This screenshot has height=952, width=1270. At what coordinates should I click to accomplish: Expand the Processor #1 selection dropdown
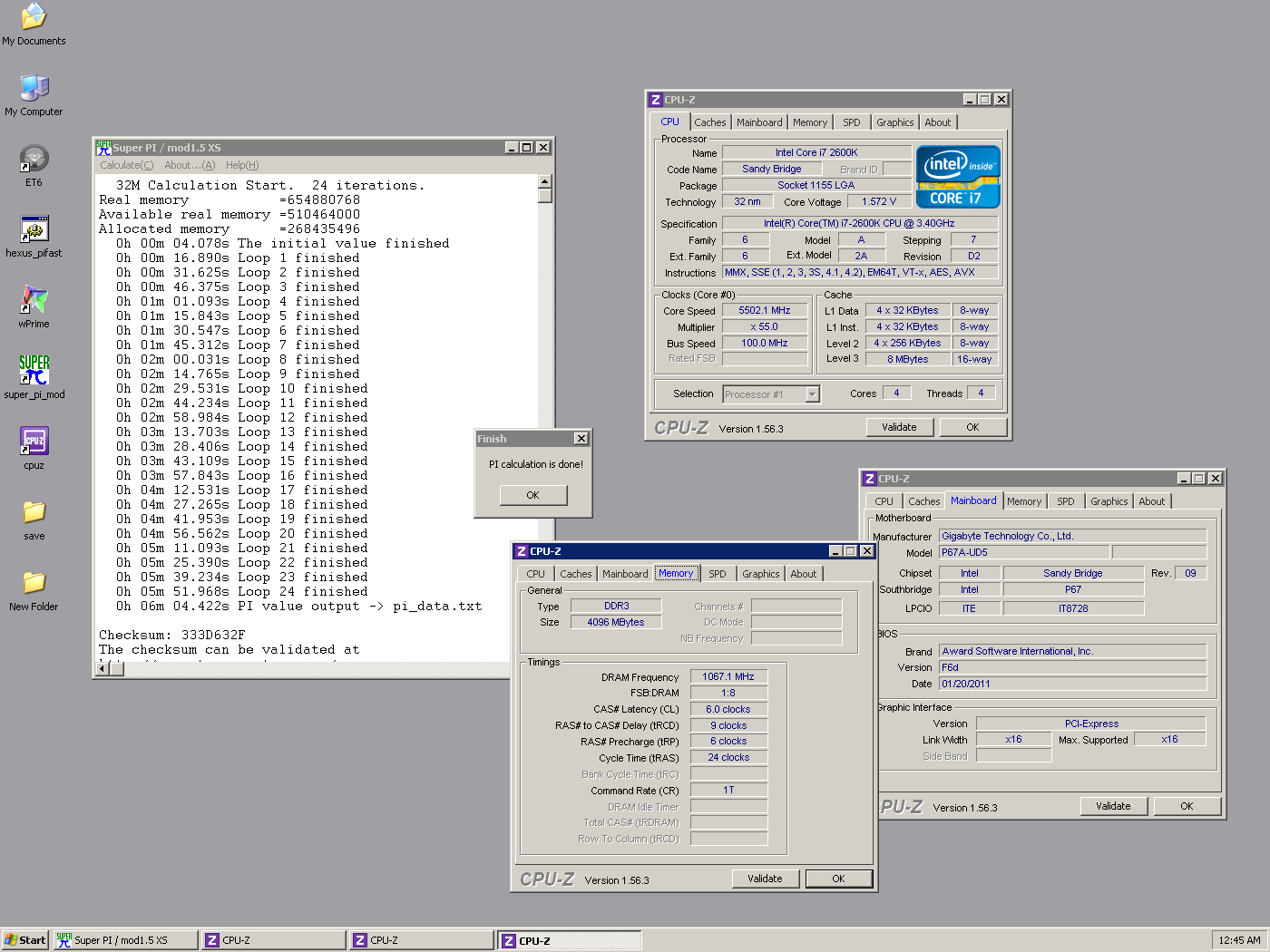(x=812, y=394)
